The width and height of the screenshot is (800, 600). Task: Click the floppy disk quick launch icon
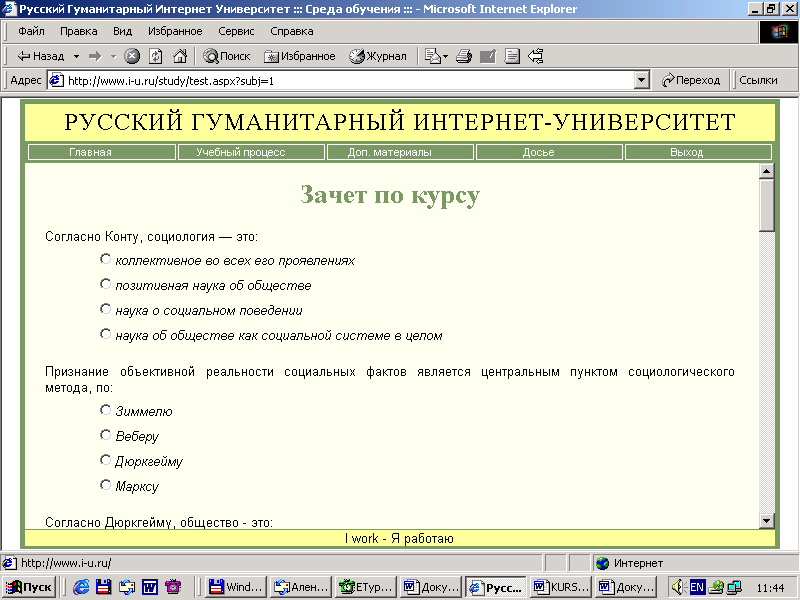click(104, 587)
